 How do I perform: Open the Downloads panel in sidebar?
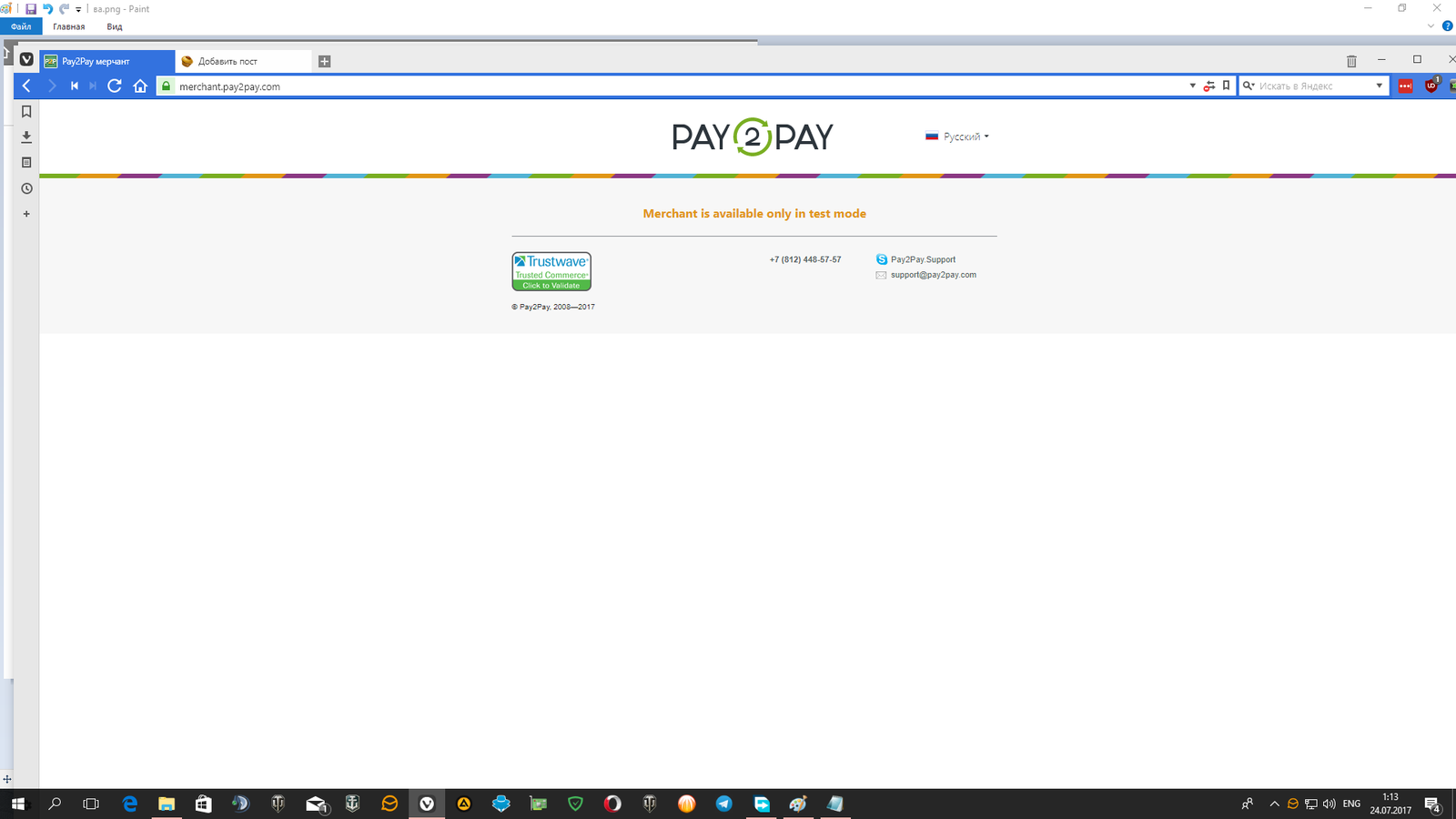(26, 136)
